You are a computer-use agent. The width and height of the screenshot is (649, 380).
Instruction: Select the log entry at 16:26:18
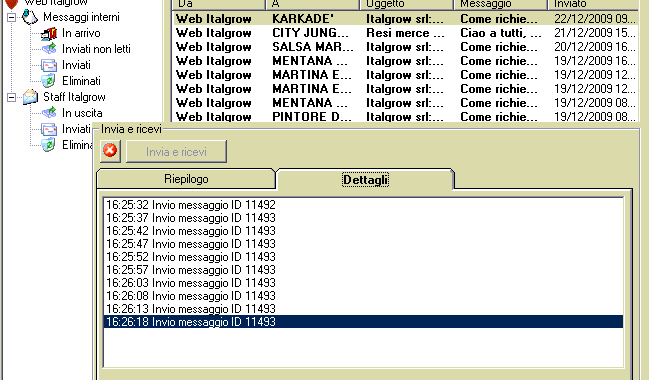(x=363, y=322)
